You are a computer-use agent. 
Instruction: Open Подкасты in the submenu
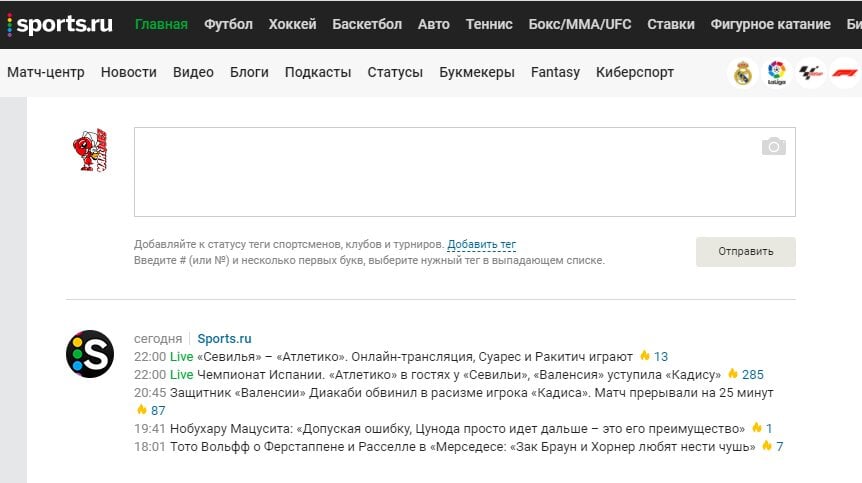pyautogui.click(x=318, y=72)
